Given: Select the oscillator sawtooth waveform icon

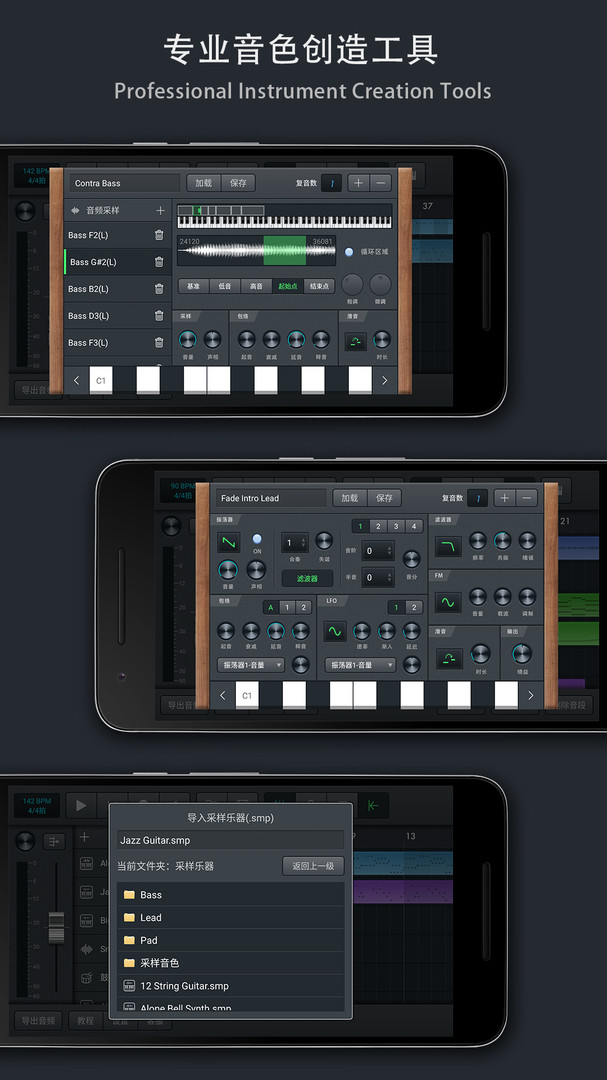Looking at the screenshot, I should 229,543.
